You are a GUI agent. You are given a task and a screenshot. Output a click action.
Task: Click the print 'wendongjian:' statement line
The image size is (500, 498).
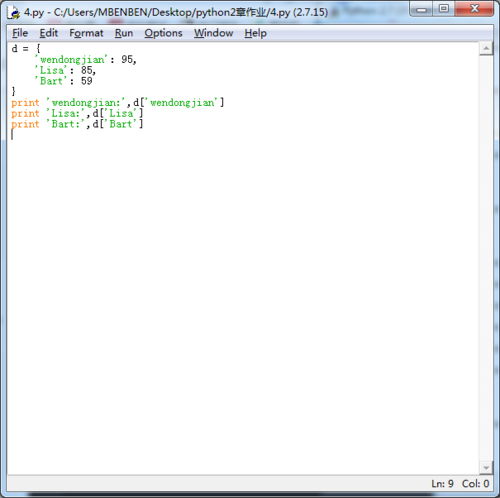click(x=118, y=103)
